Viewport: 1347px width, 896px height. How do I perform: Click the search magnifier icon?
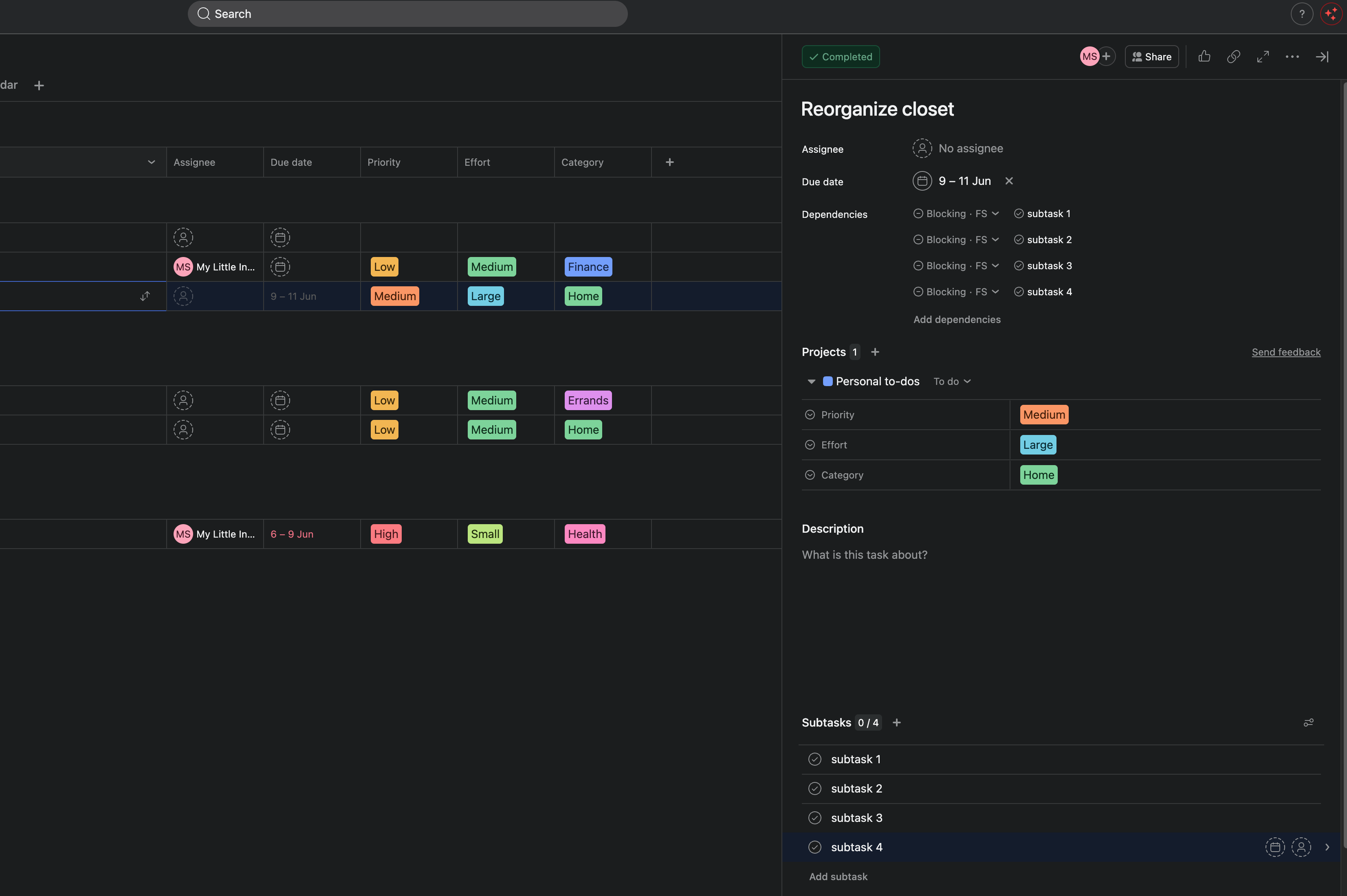point(203,14)
